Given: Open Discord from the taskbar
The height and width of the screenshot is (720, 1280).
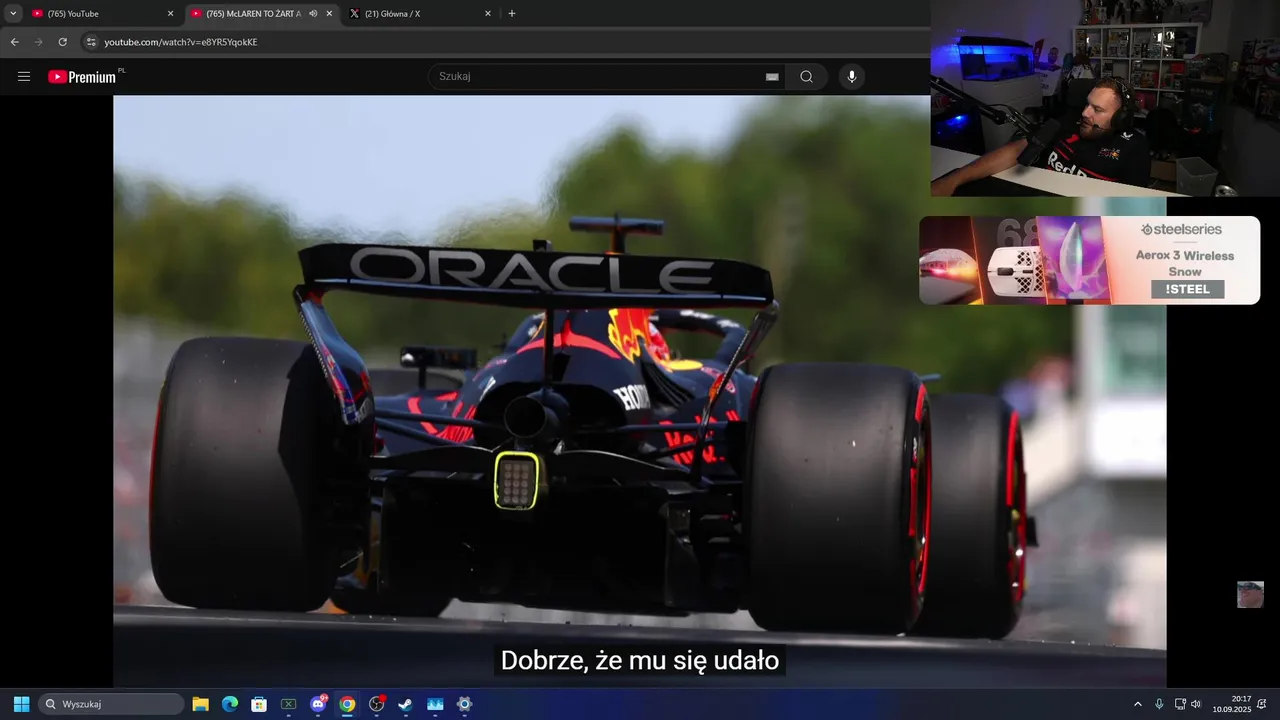Looking at the screenshot, I should 318,704.
